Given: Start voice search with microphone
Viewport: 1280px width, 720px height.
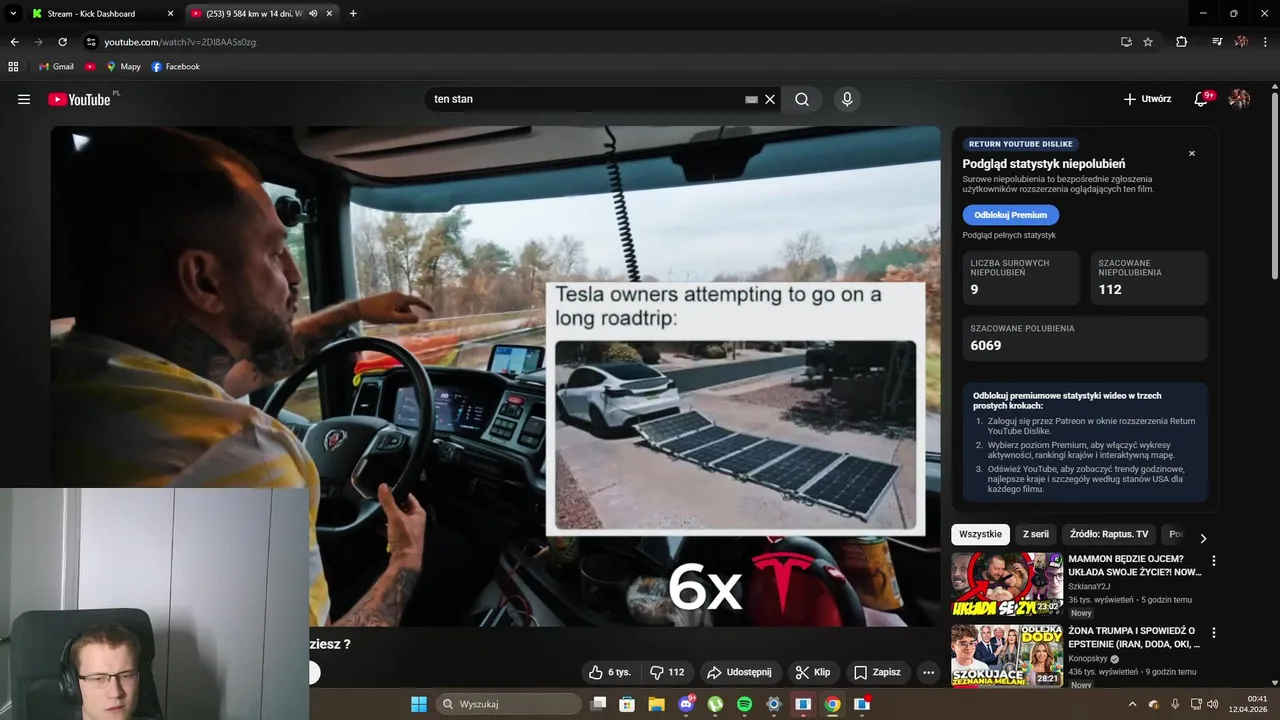Looking at the screenshot, I should [847, 99].
